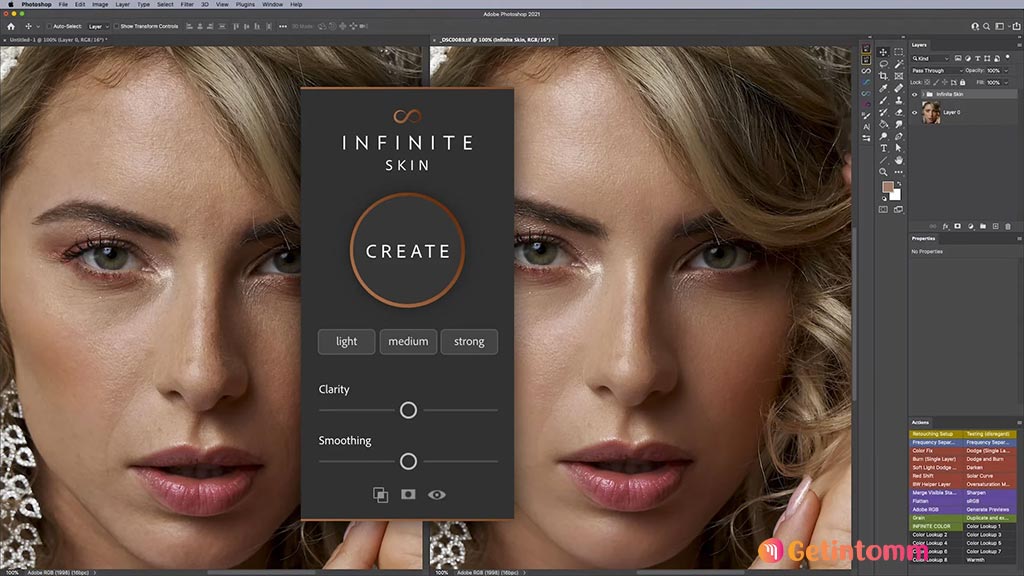The width and height of the screenshot is (1024, 576).
Task: Select the Crop tool
Action: [883, 76]
